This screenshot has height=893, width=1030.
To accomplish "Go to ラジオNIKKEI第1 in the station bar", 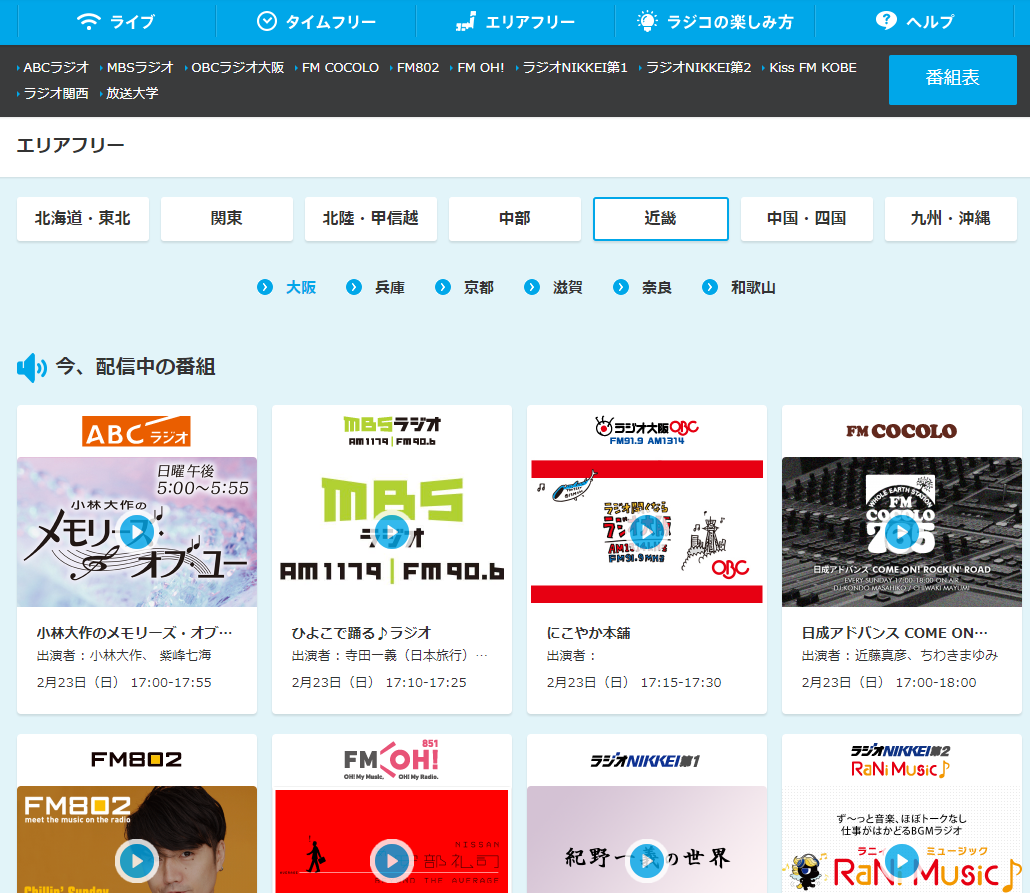I will click(x=575, y=68).
